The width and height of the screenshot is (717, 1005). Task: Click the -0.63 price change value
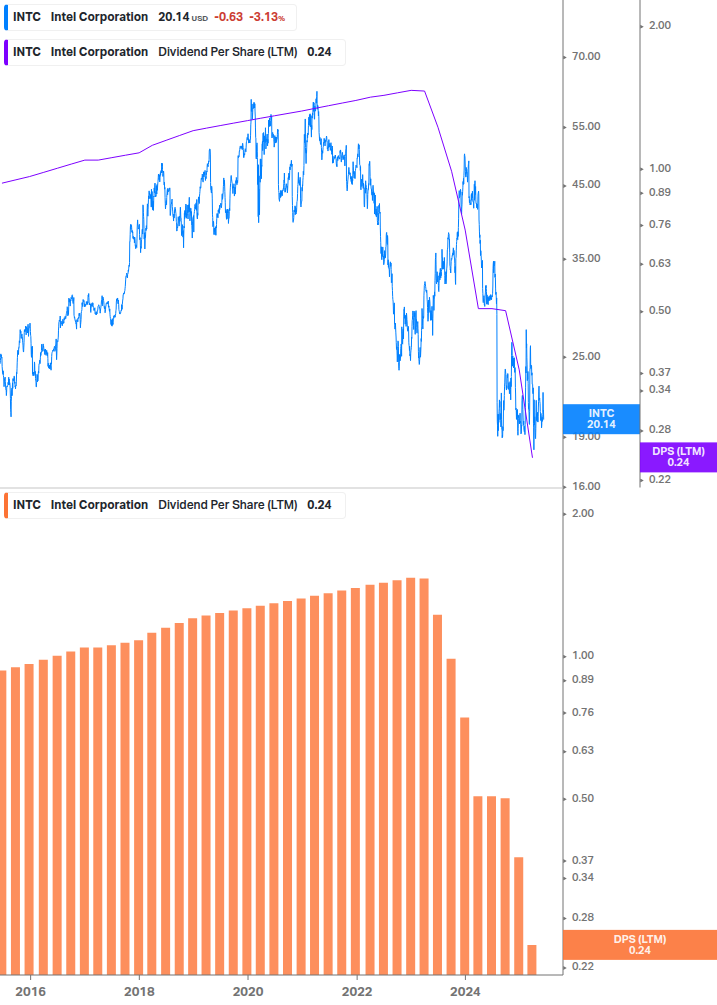(229, 17)
